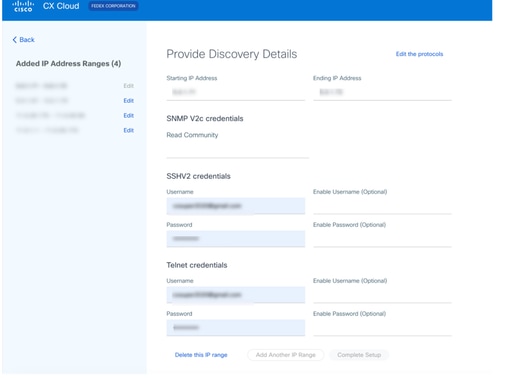Click SSHV2 Enable Username (Optional) field

point(382,206)
